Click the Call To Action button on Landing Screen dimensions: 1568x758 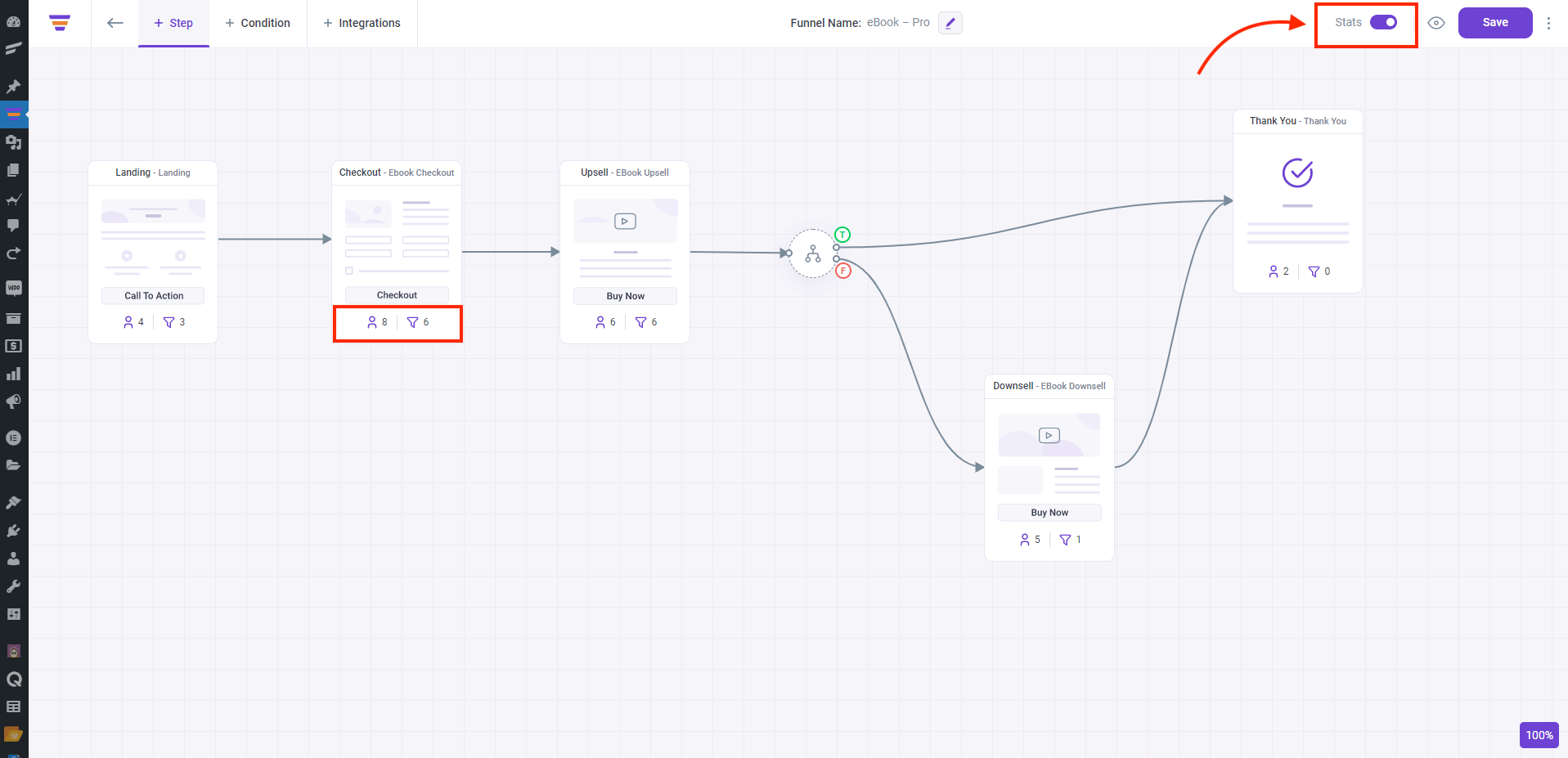(153, 296)
